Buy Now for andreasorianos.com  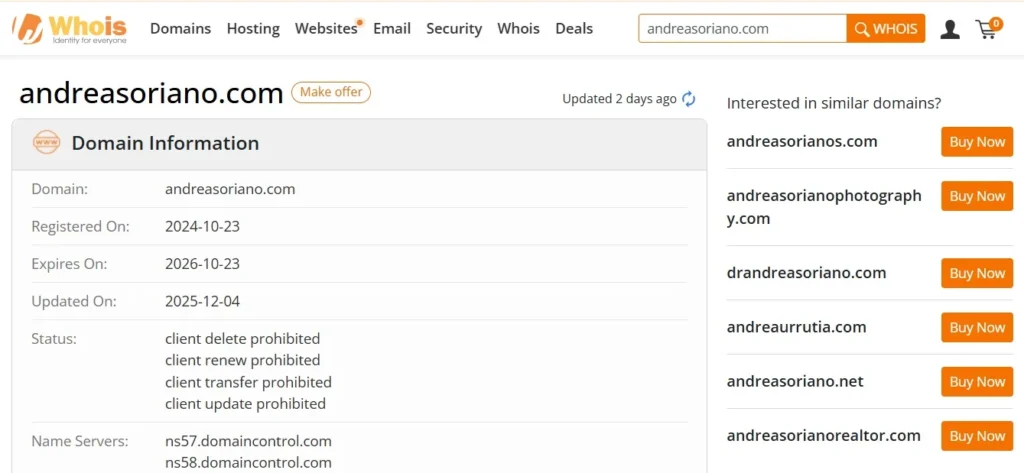[977, 142]
